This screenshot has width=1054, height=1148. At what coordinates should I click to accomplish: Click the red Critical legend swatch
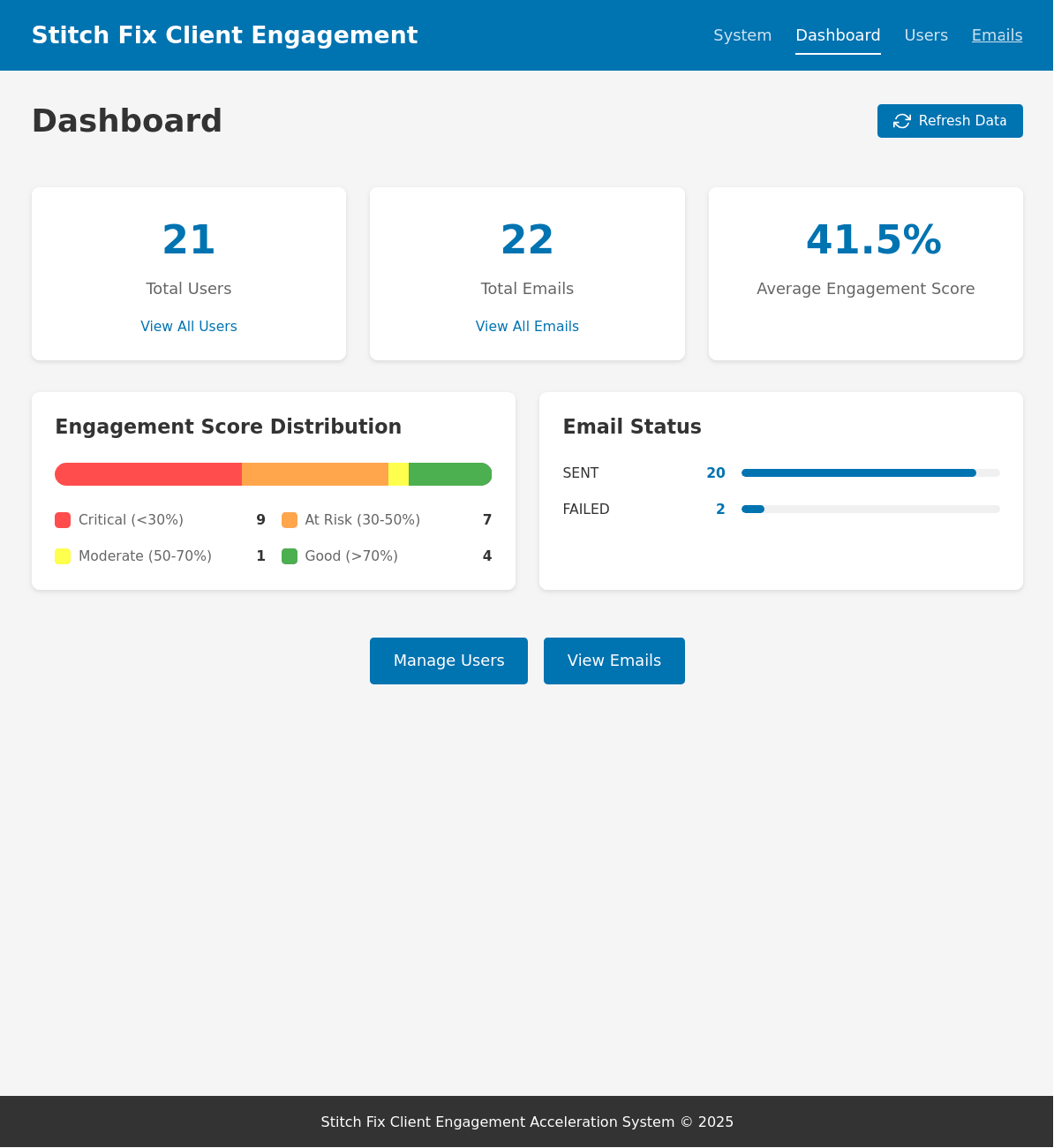pyautogui.click(x=63, y=520)
